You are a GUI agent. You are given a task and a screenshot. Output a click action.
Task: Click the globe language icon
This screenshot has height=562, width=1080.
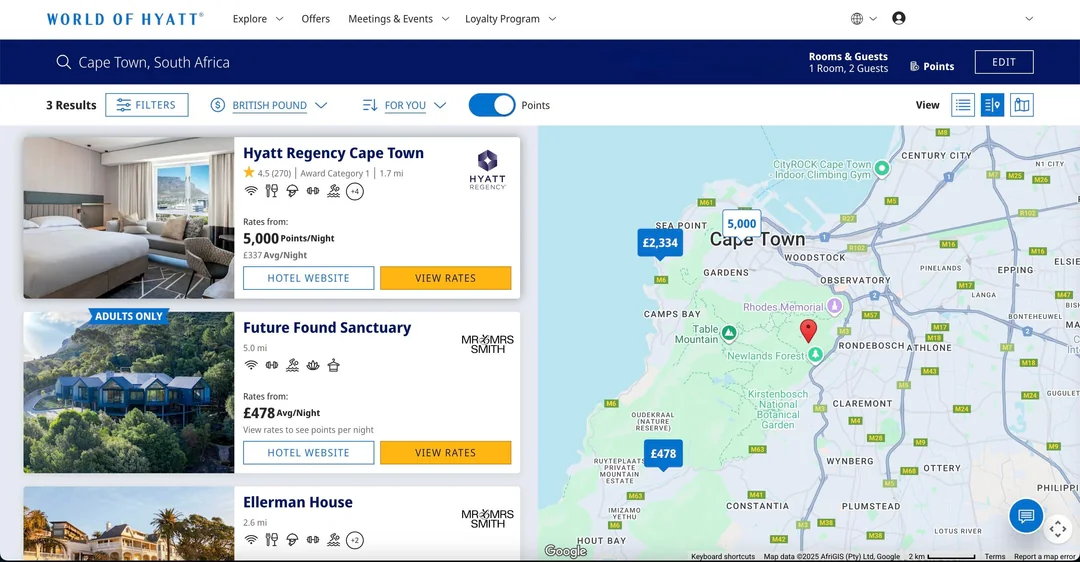coord(857,18)
